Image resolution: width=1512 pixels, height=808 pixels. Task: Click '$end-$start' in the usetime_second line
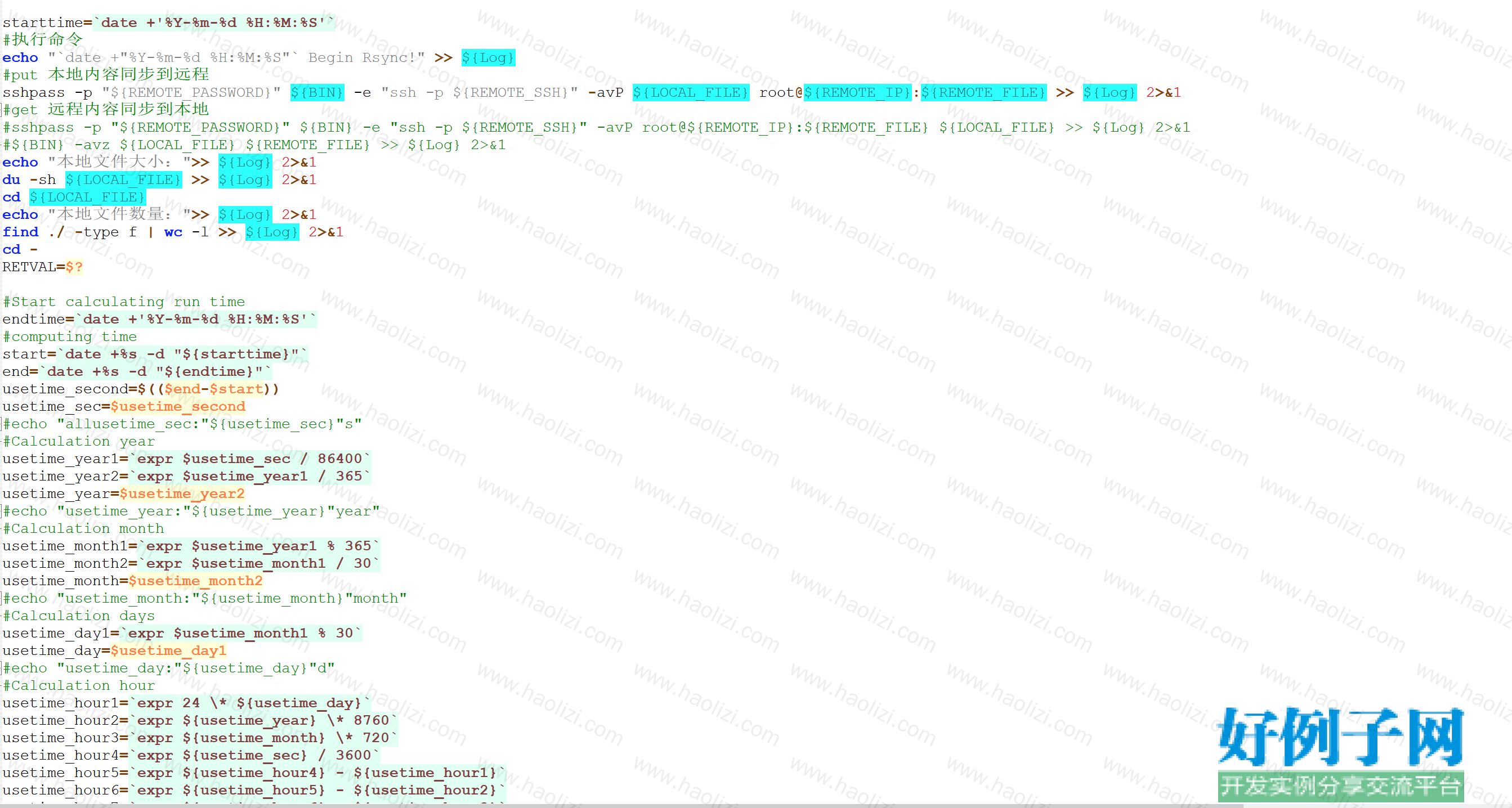214,389
